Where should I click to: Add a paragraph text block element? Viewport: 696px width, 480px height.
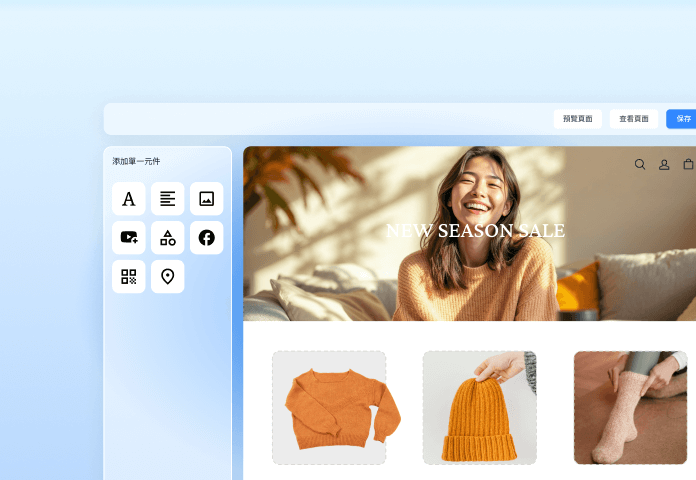(167, 198)
